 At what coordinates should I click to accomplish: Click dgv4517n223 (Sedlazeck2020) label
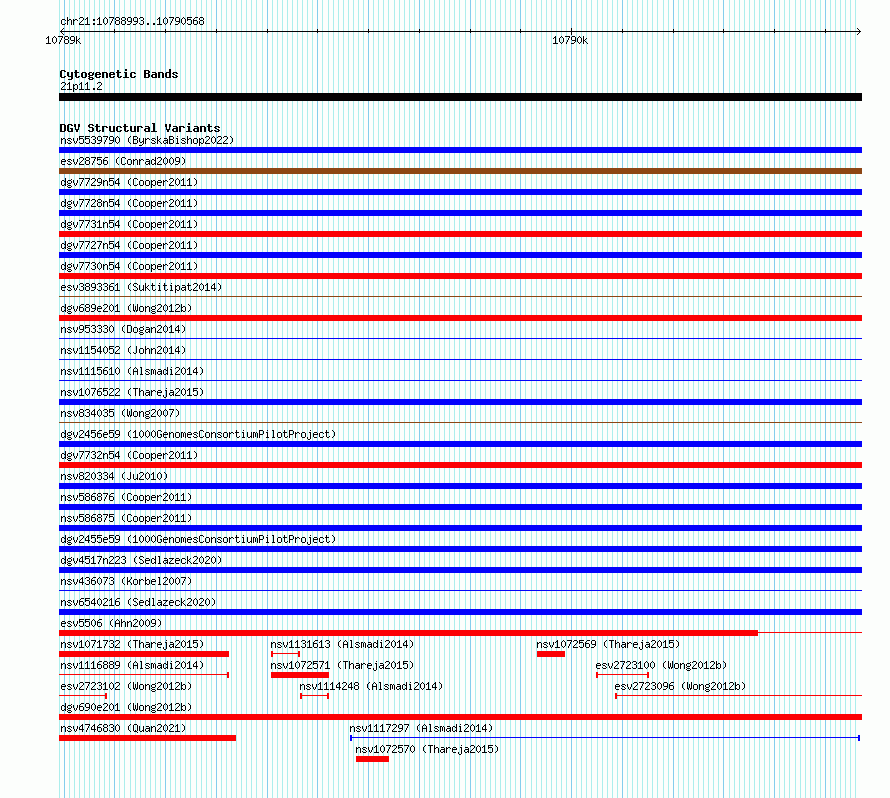tap(141, 560)
